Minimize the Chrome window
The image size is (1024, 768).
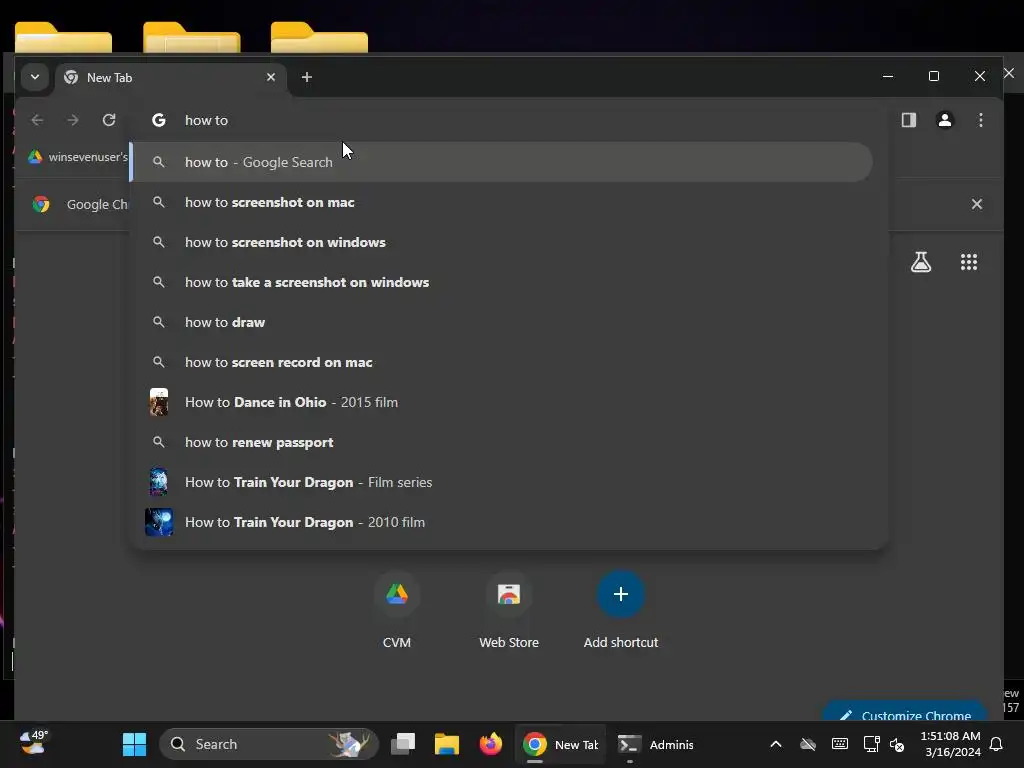pyautogui.click(x=888, y=76)
